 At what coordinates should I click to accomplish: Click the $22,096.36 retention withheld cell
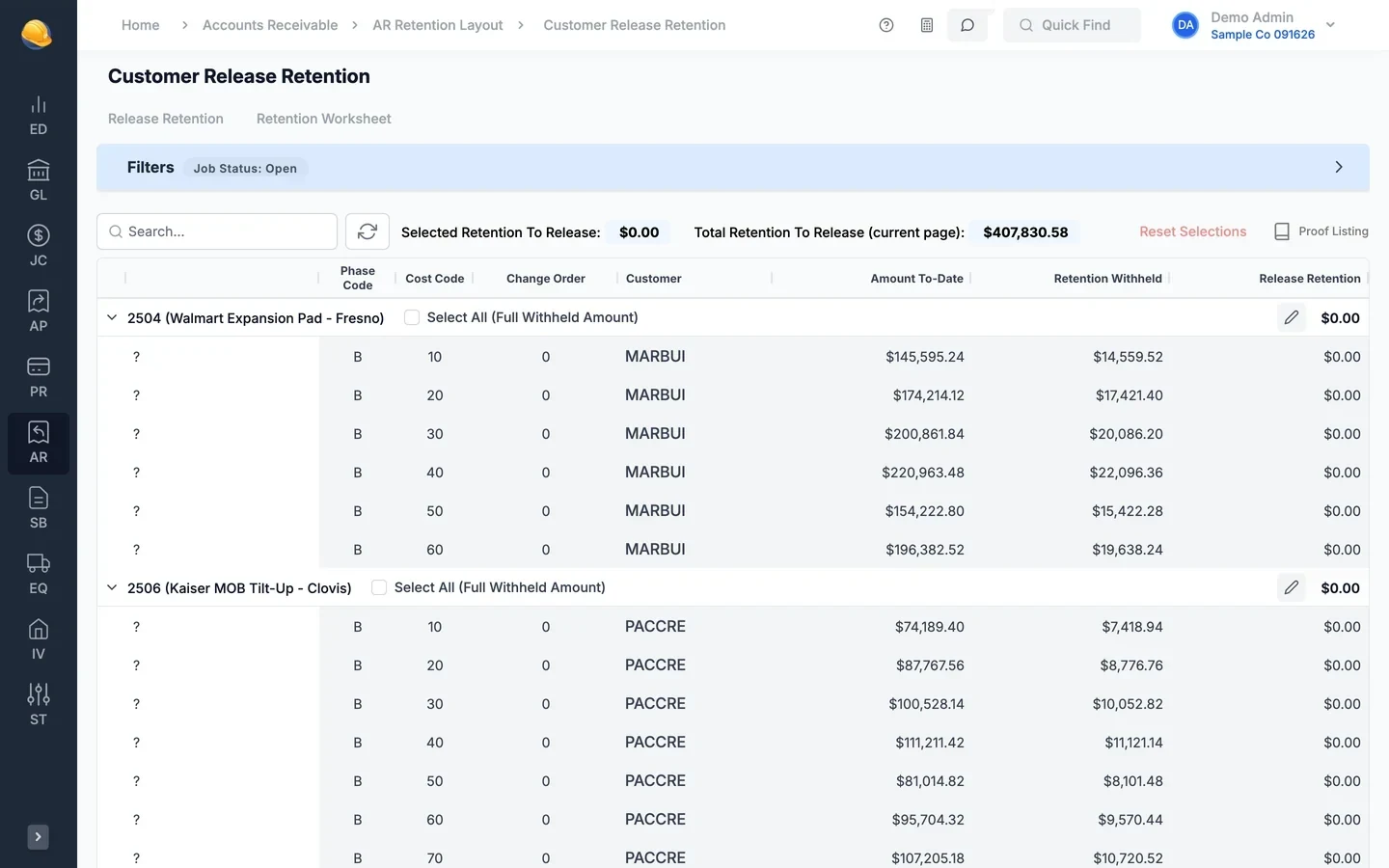coord(1127,473)
